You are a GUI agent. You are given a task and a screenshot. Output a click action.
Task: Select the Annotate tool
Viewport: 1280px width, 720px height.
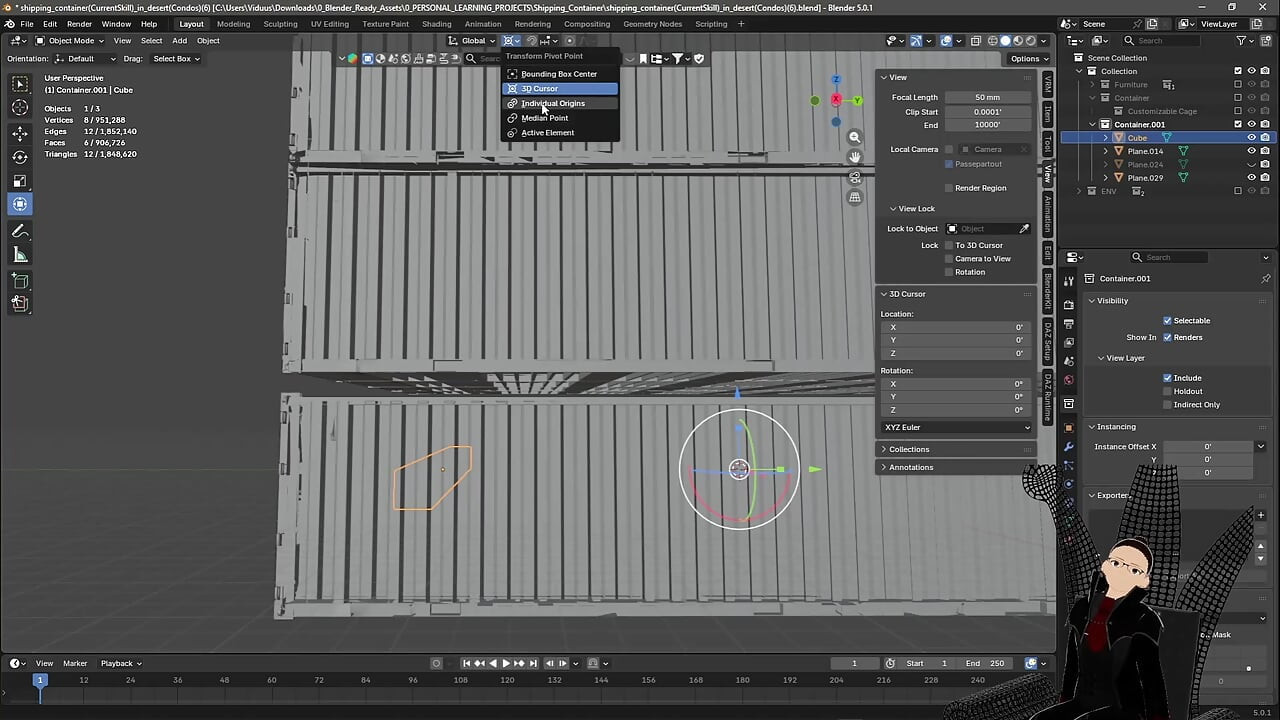[20, 231]
